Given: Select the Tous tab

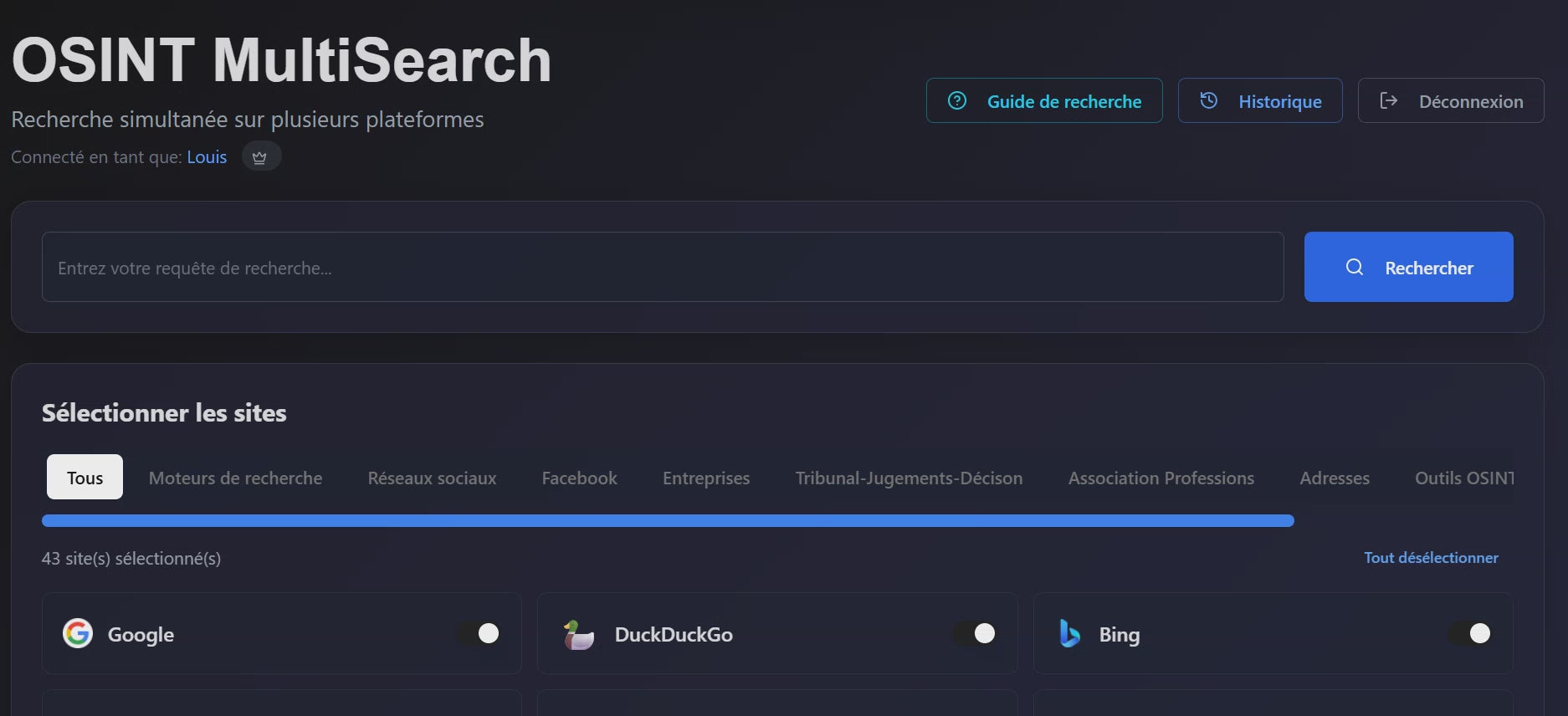Looking at the screenshot, I should (85, 478).
